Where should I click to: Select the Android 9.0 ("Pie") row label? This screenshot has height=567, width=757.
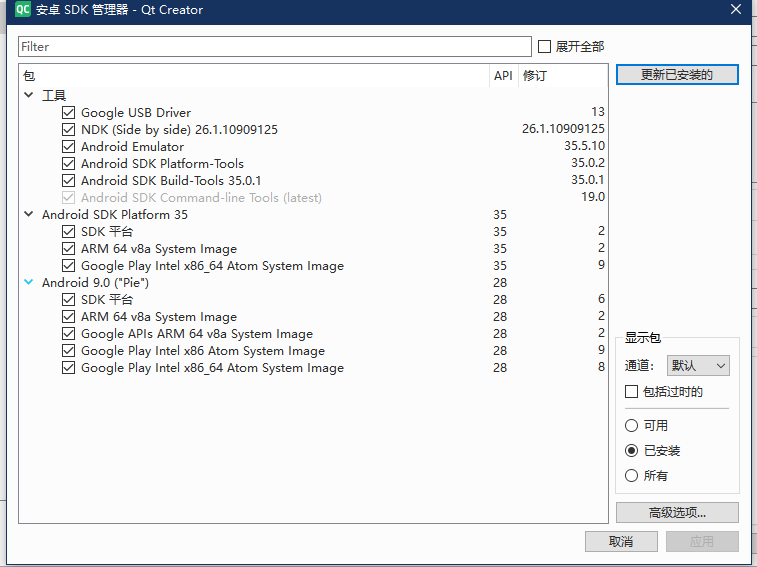[96, 283]
